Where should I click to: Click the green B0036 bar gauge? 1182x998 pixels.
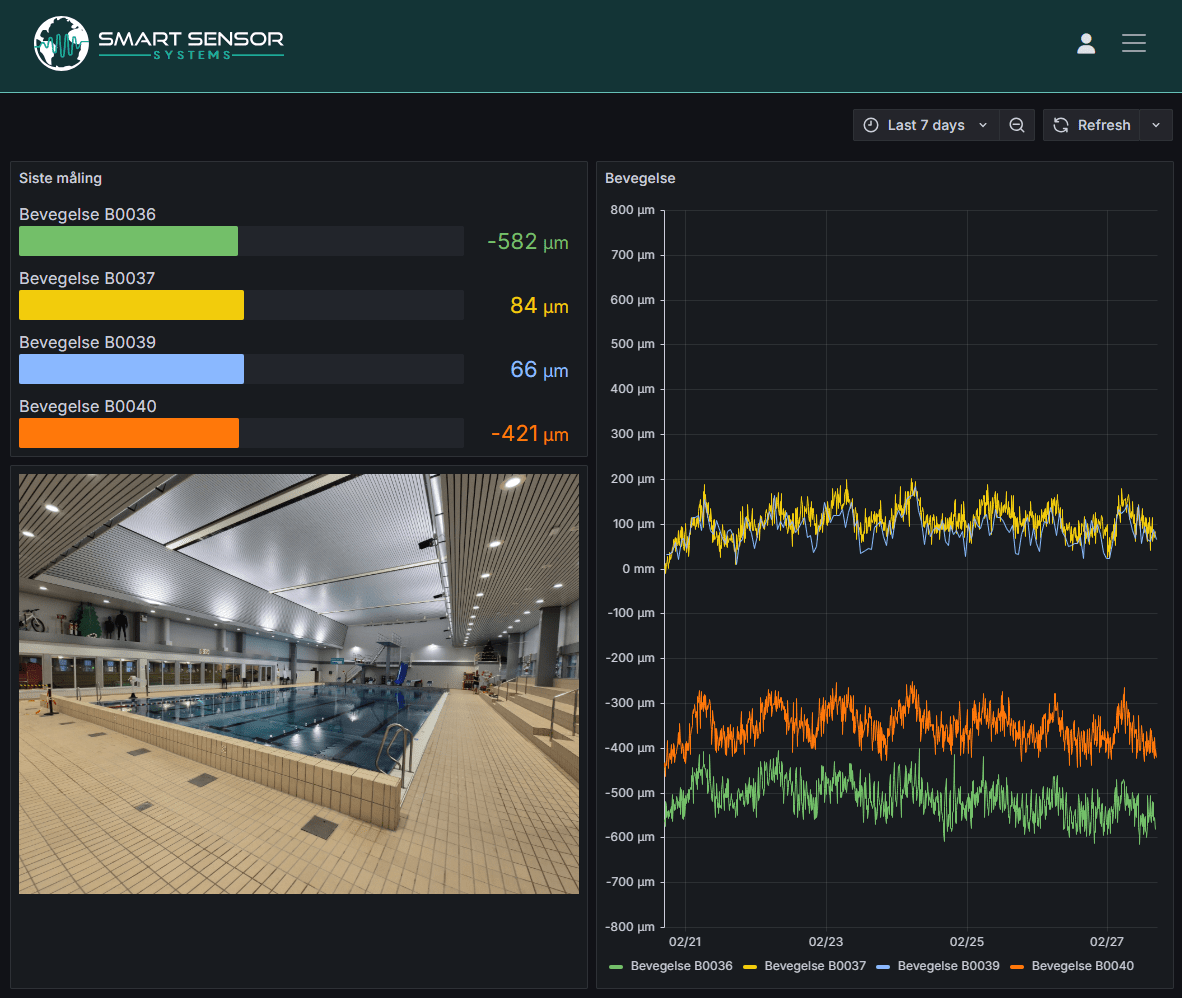point(129,241)
